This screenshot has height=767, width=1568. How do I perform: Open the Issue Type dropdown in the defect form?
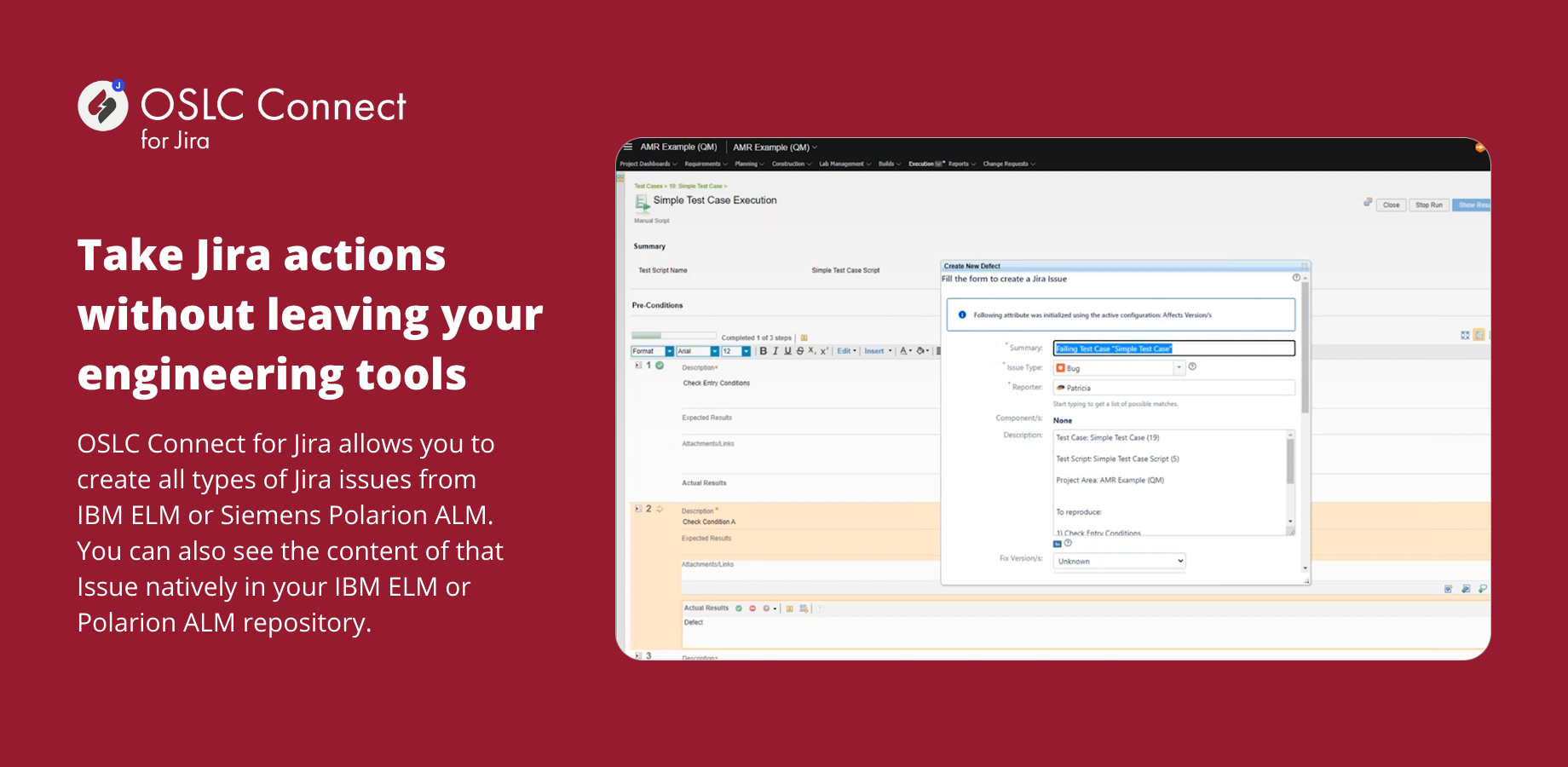point(1180,367)
